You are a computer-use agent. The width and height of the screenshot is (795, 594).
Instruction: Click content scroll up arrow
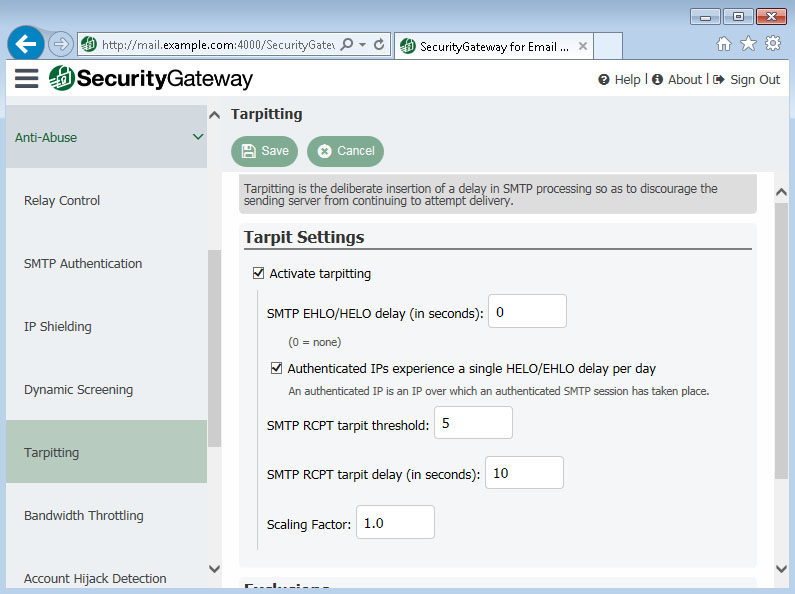pos(781,192)
